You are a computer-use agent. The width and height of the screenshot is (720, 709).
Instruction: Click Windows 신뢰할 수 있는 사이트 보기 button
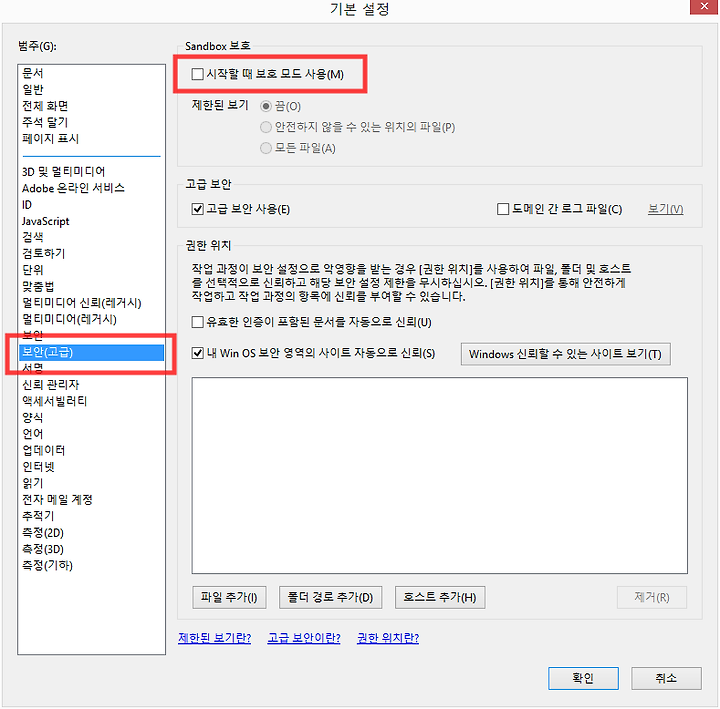[x=565, y=354]
